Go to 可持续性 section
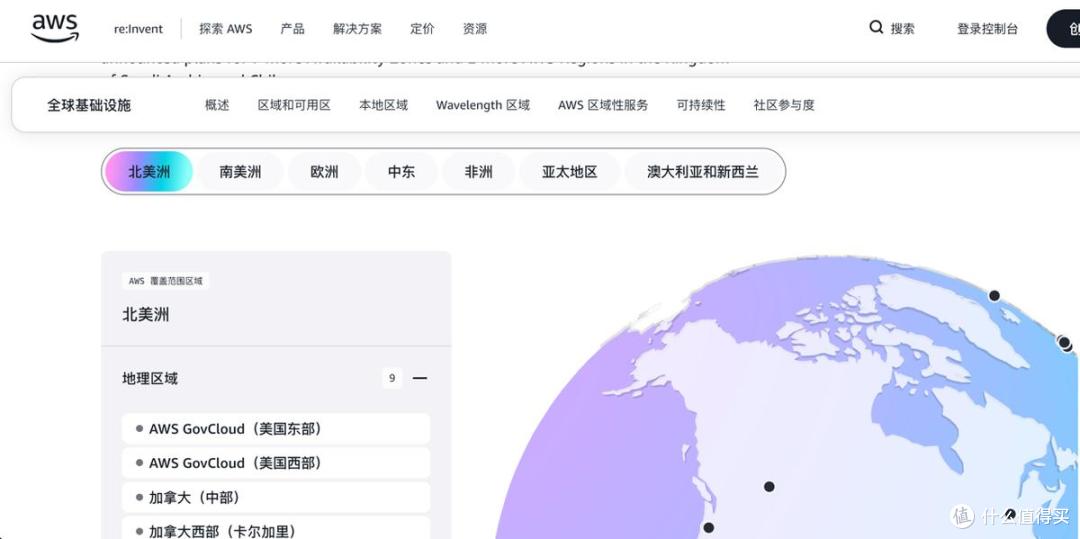 click(x=700, y=105)
